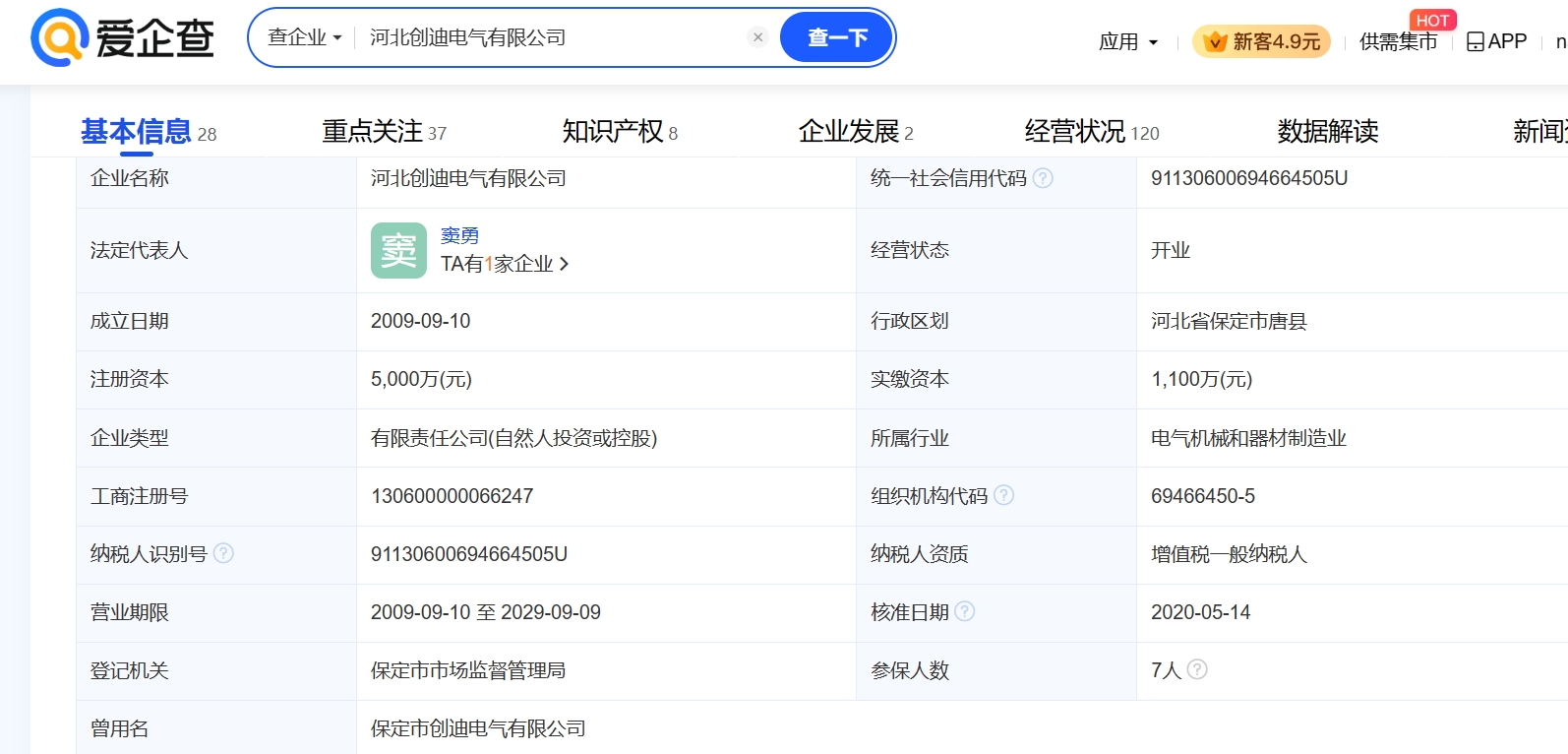Screen dimensions: 1568x754
Task: Expand the 应用 dropdown menu
Action: pos(1128,41)
